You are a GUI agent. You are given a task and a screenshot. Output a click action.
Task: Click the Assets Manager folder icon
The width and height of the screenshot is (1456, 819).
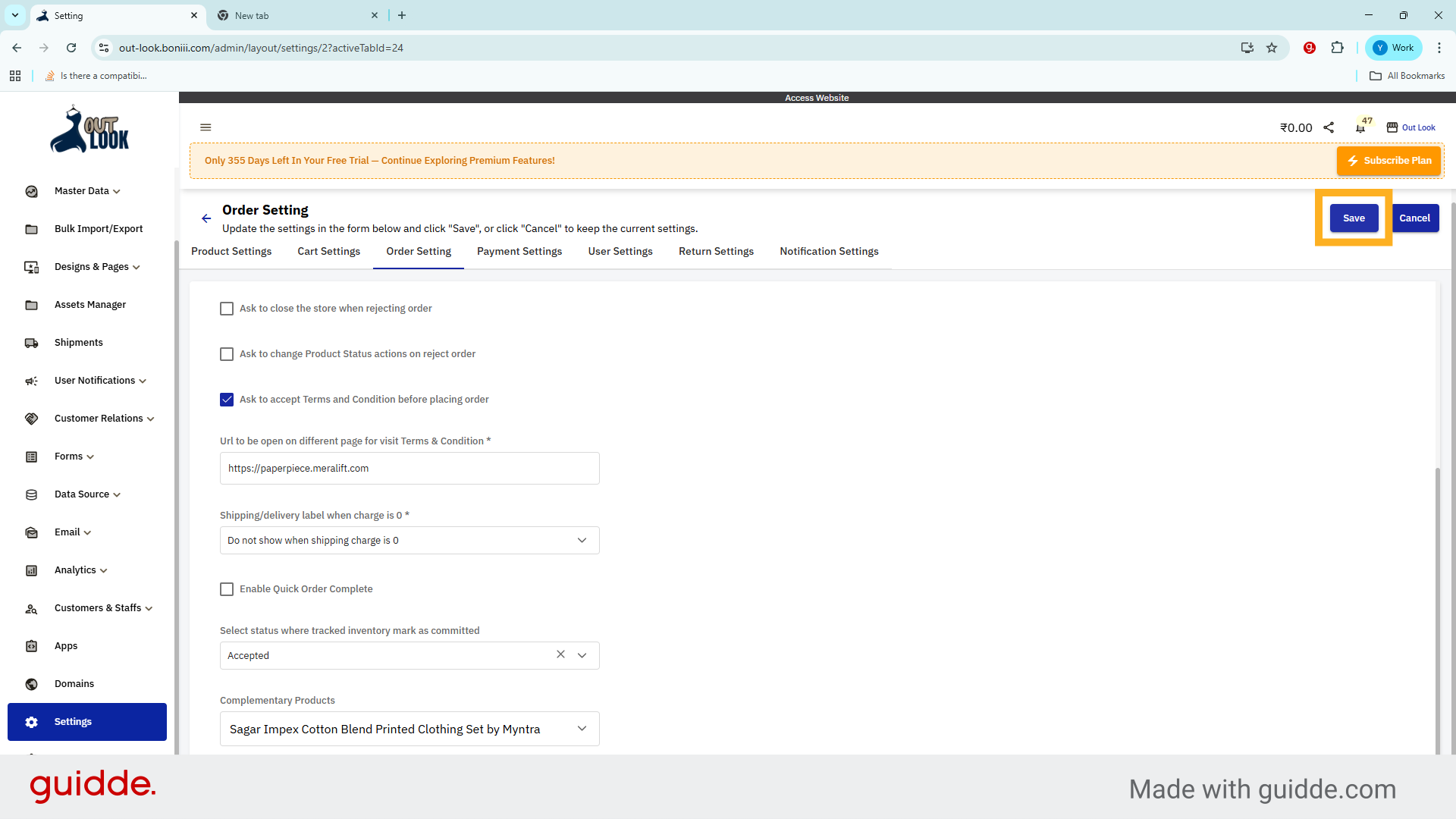coord(32,305)
